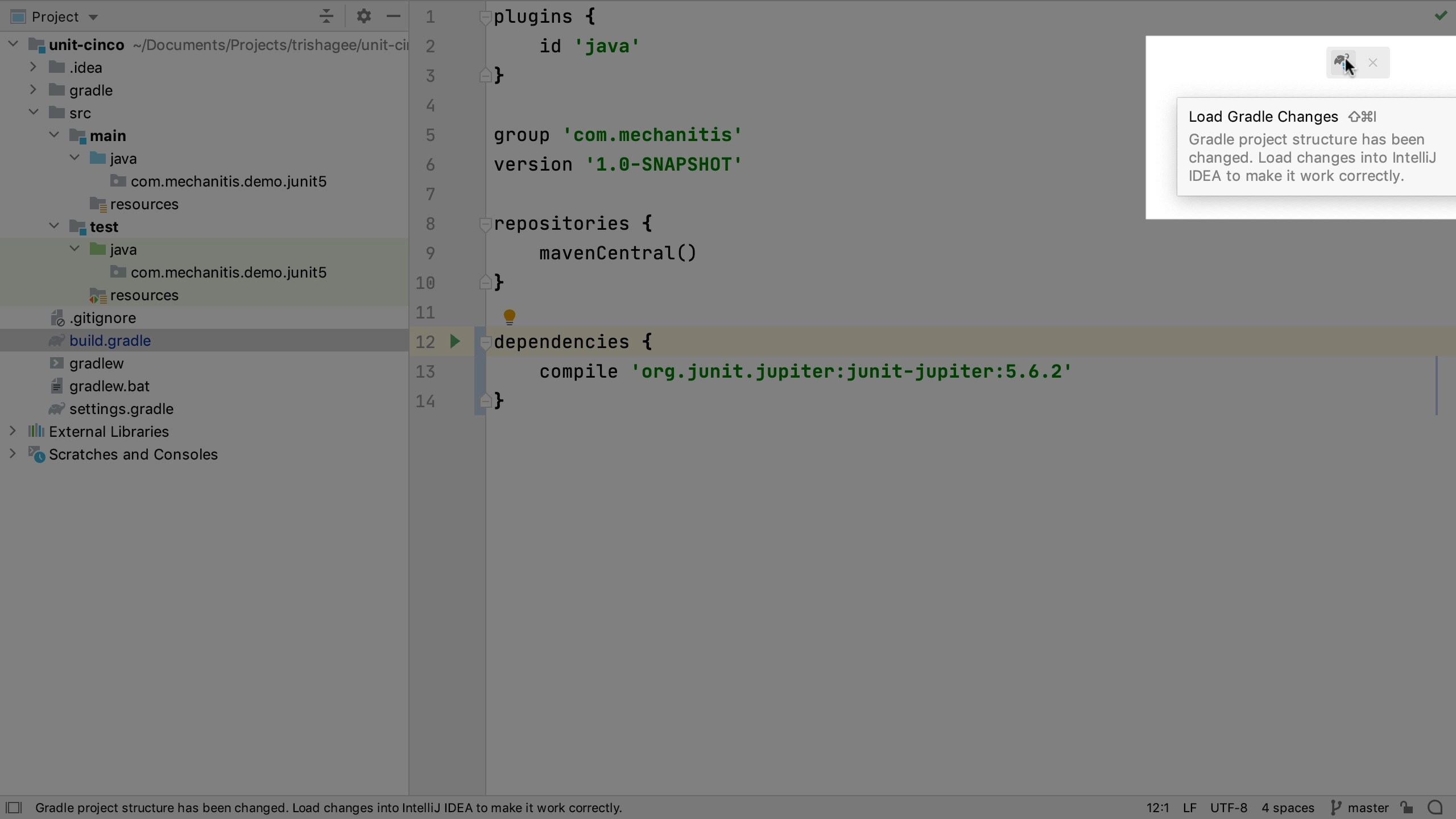Select the gradlew.bat file
The image size is (1456, 819).
click(x=109, y=386)
